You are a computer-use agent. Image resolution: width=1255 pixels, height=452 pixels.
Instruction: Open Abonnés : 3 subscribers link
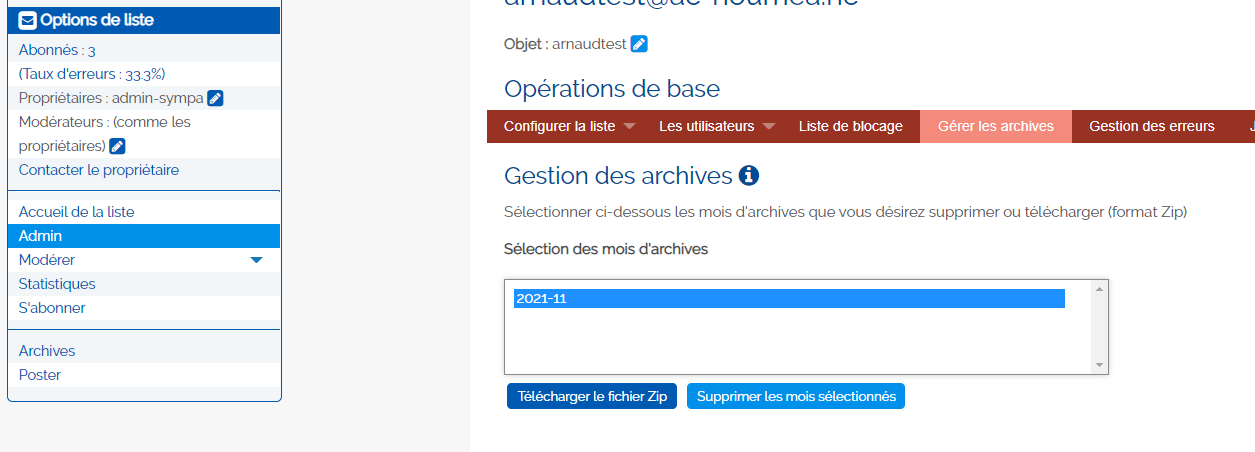[x=57, y=50]
